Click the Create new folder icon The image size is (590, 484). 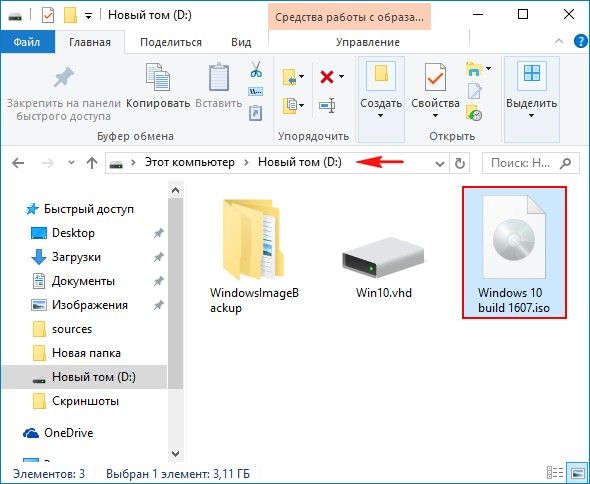(381, 76)
